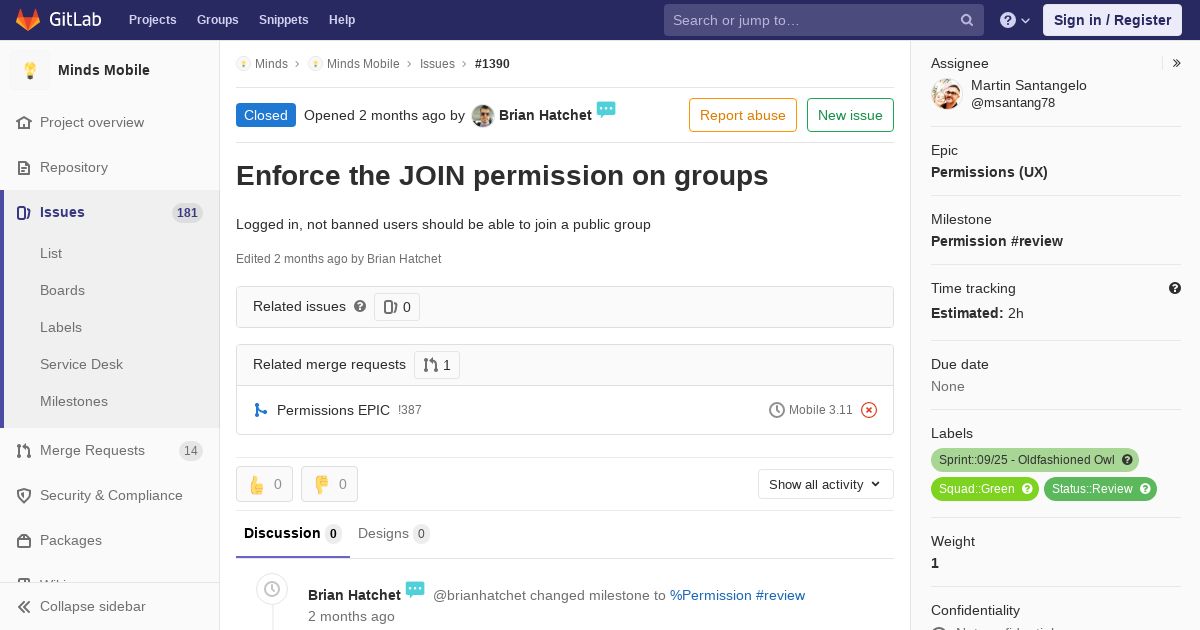This screenshot has height=630, width=1200.
Task: Open Brian Hatchet author profile link
Action: (545, 115)
